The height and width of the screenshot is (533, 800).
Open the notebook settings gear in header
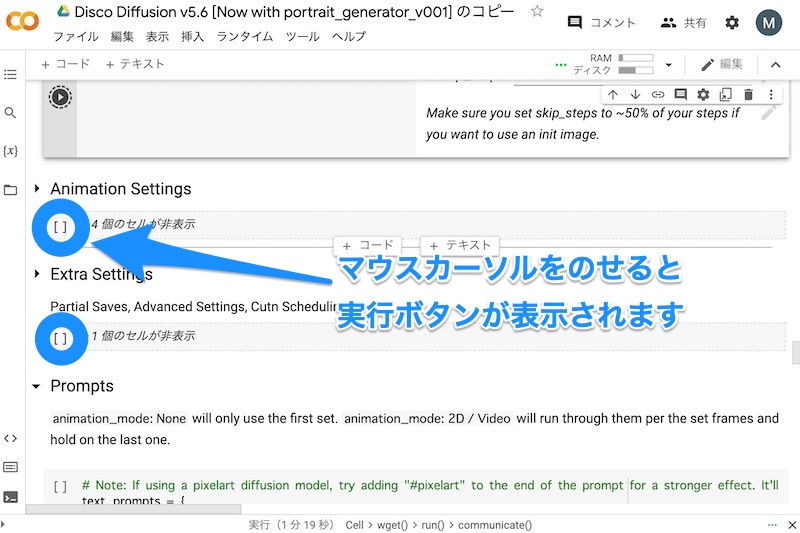point(732,22)
